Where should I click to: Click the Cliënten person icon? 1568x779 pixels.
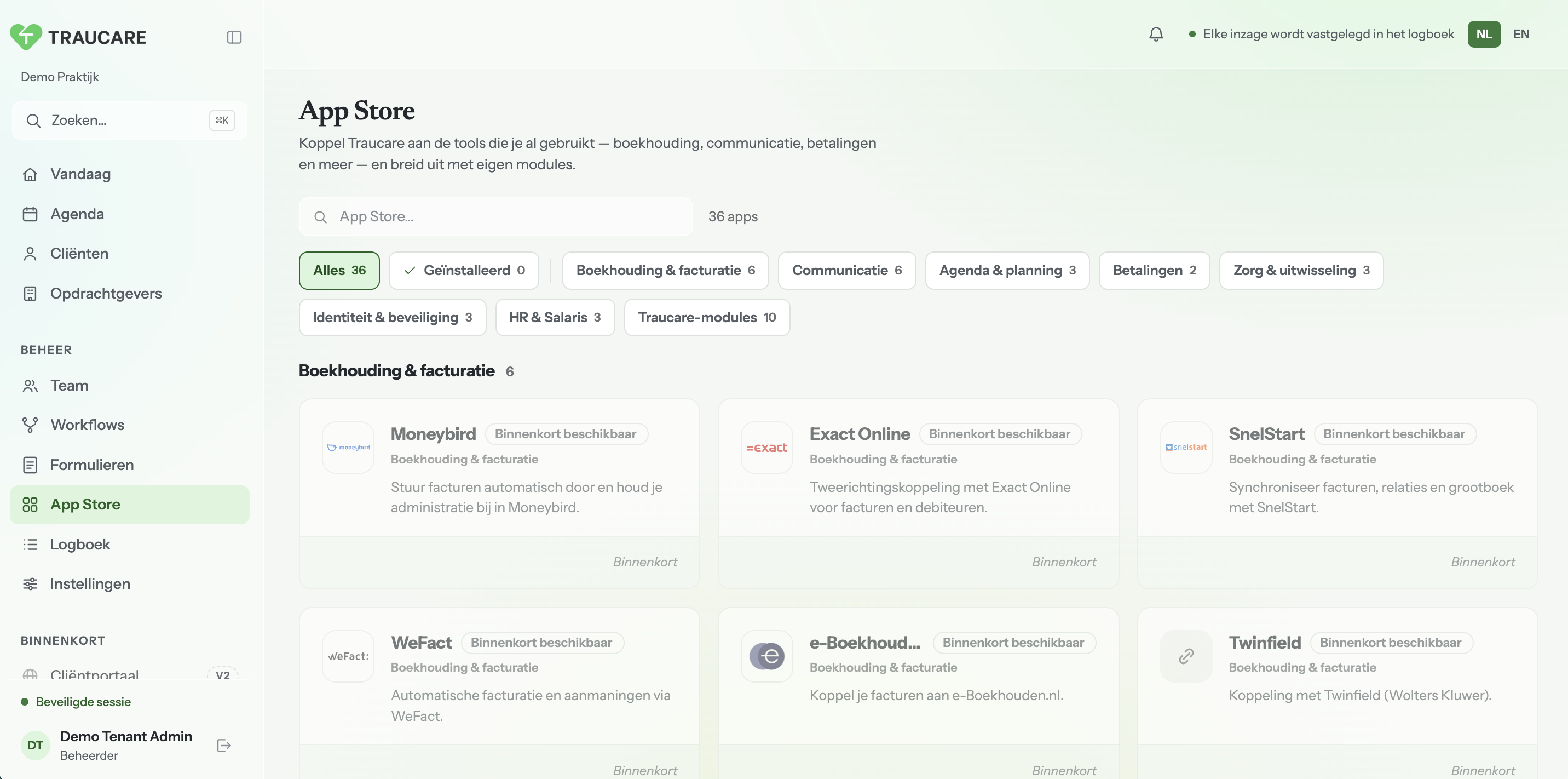[30, 254]
